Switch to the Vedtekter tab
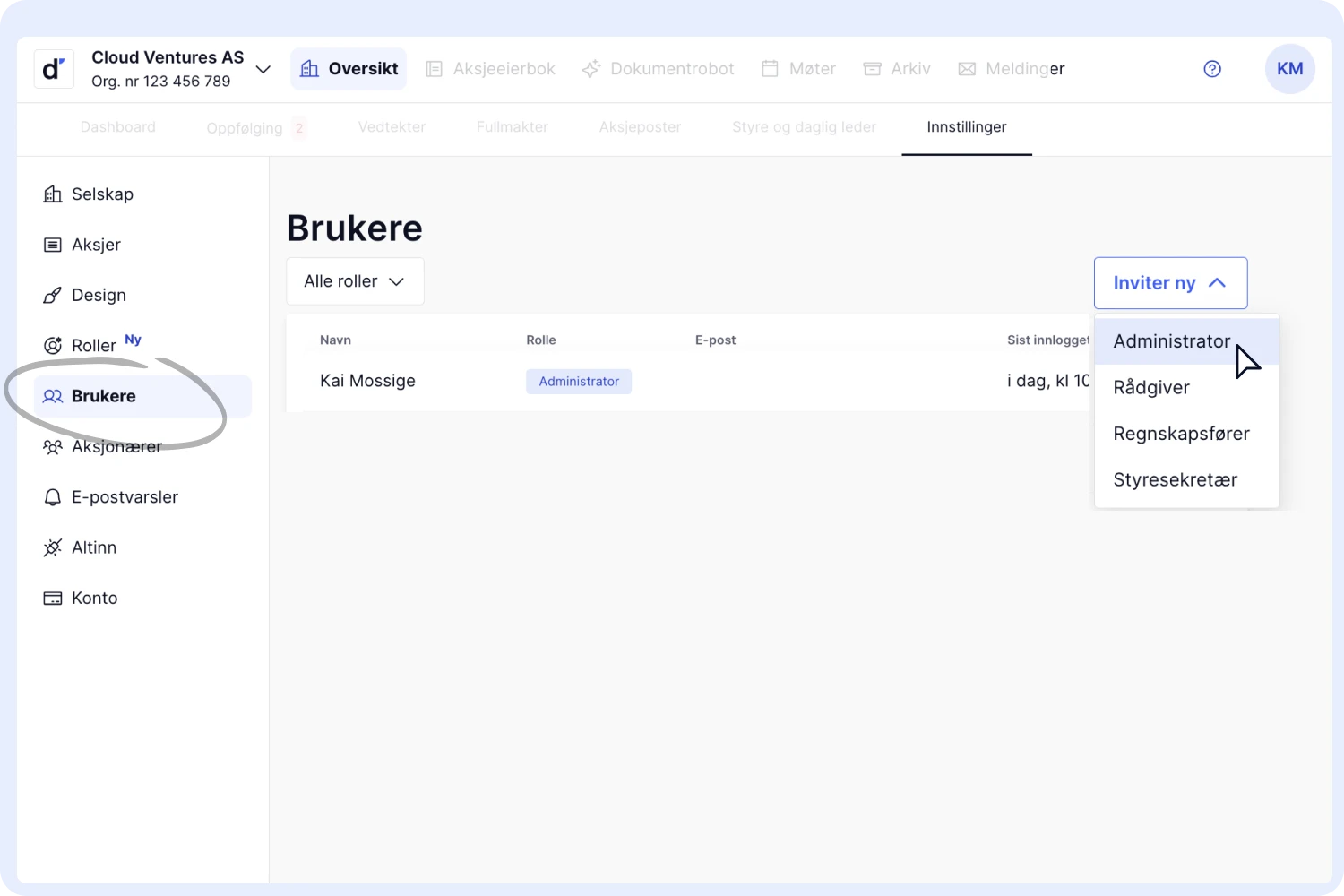1344x896 pixels. 392,127
